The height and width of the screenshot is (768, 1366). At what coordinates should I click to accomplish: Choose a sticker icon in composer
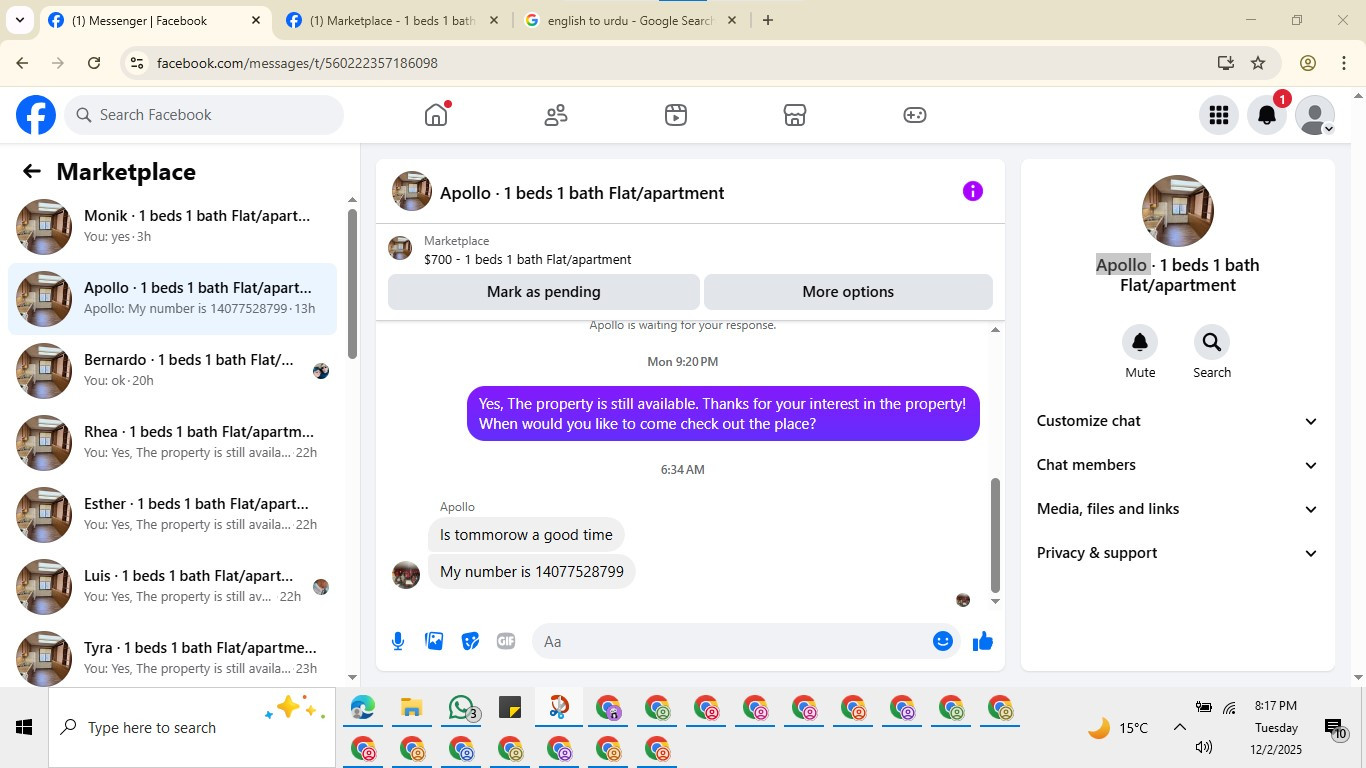pyautogui.click(x=470, y=641)
